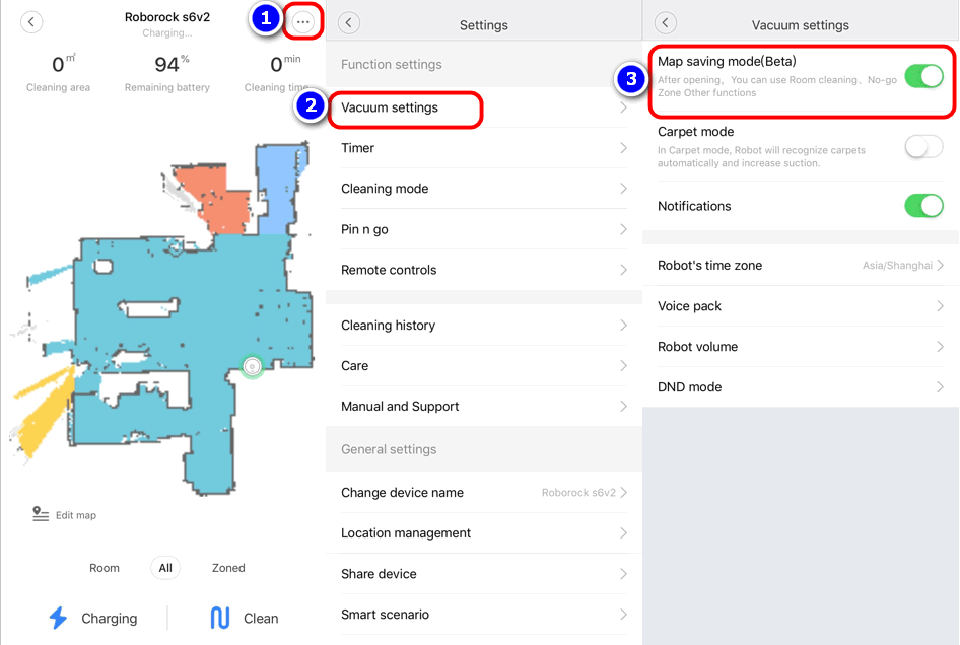Screen dimensions: 960x645
Task: Tap the robot position marker on map
Action: click(x=252, y=367)
